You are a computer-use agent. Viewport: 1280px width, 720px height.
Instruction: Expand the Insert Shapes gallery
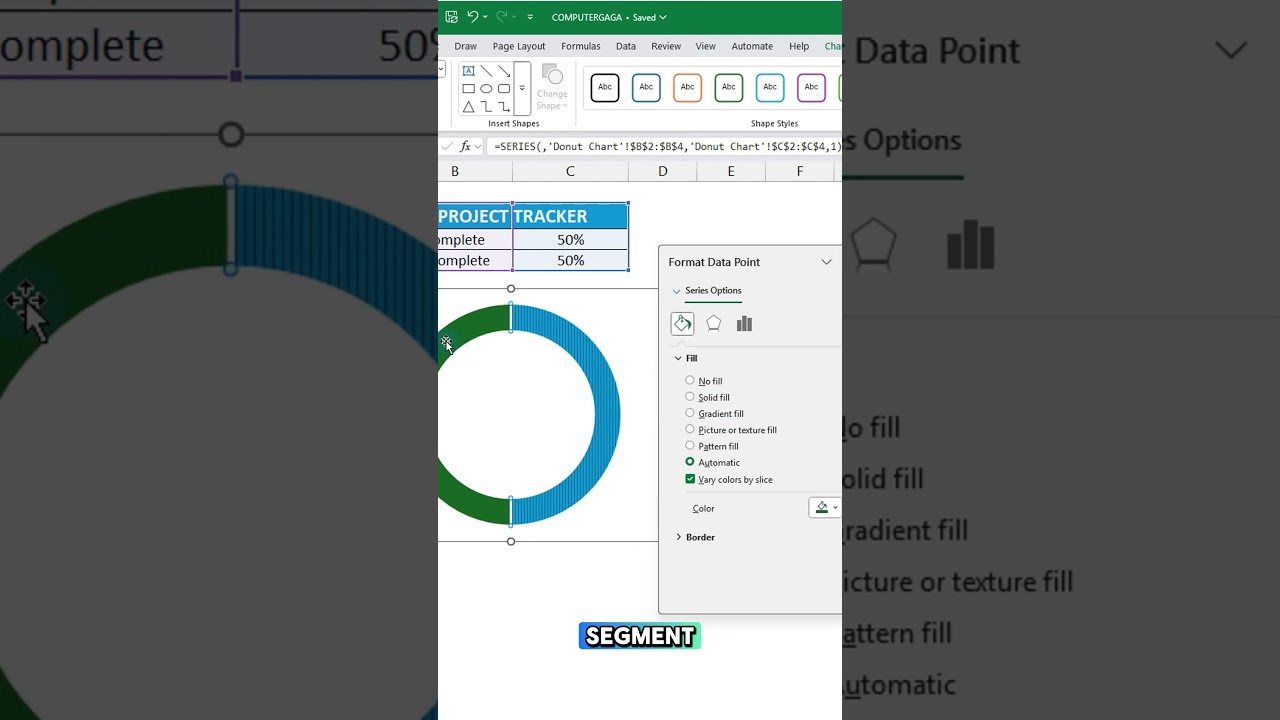point(522,89)
